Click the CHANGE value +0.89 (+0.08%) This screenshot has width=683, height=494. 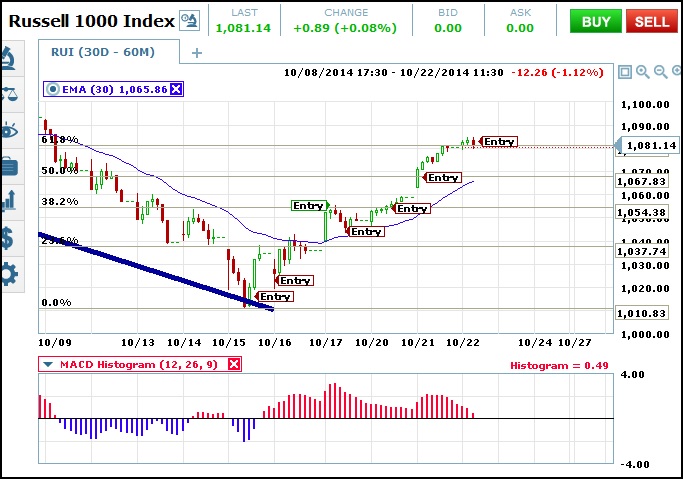(x=345, y=28)
